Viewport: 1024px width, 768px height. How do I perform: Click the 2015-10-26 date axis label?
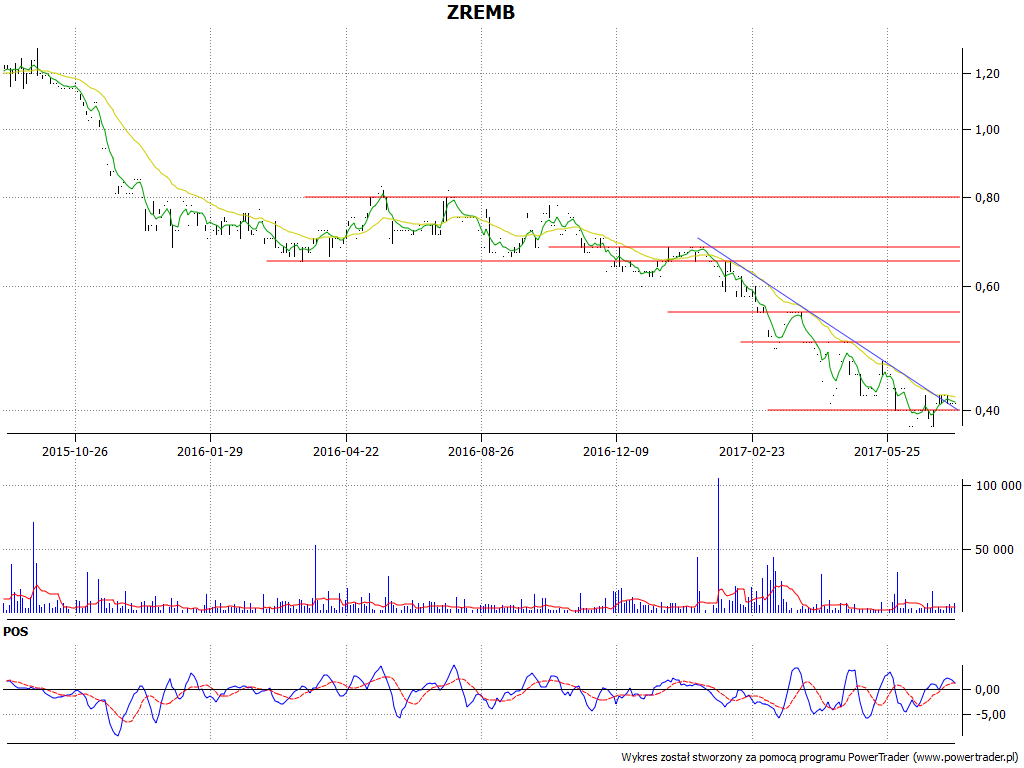coord(74,451)
